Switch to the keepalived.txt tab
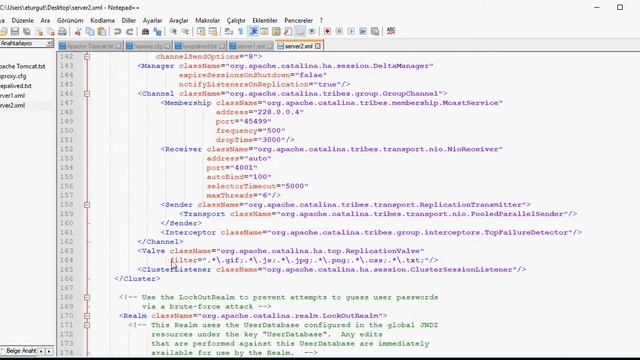This screenshot has height=360, width=640. [x=199, y=46]
